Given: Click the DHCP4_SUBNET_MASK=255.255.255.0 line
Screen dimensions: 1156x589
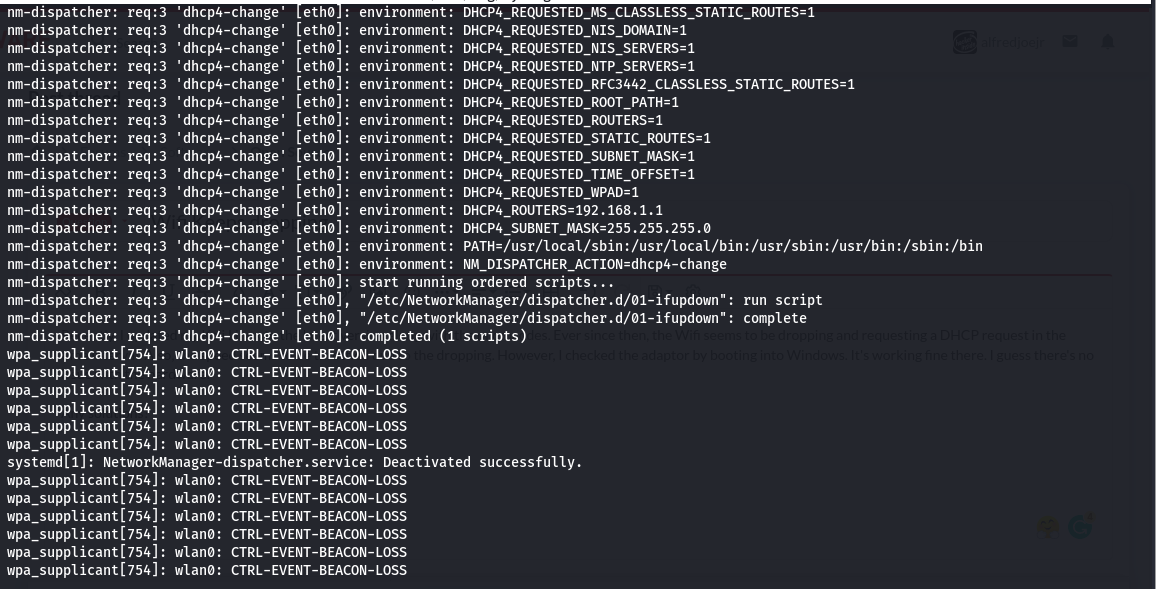Looking at the screenshot, I should tap(358, 228).
